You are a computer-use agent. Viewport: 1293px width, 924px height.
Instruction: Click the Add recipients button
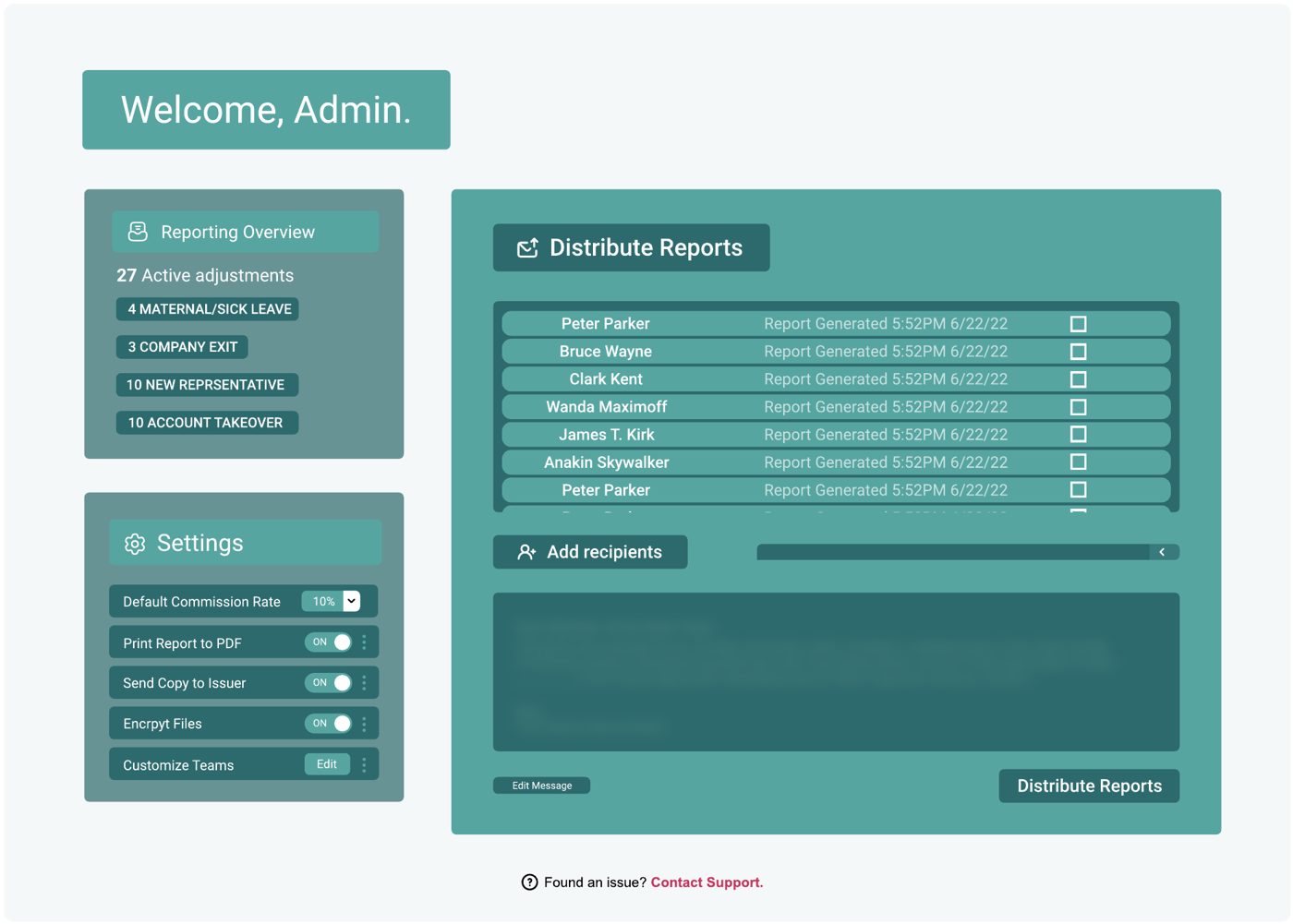(x=590, y=552)
